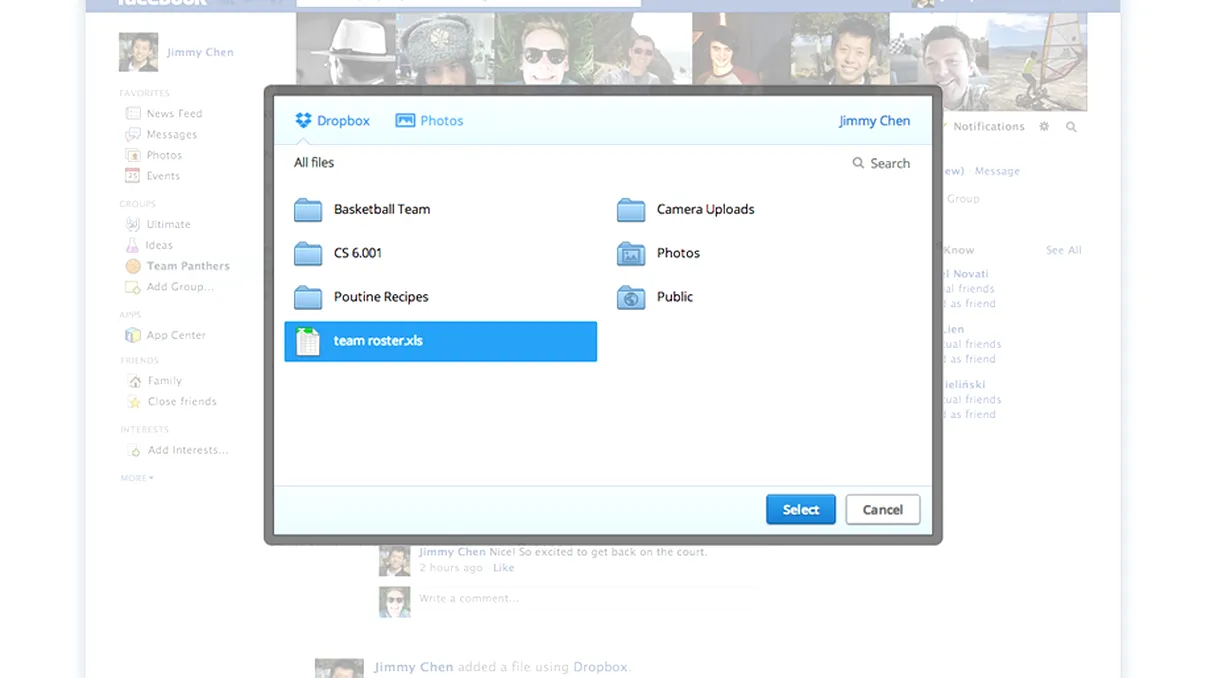The image size is (1206, 678).
Task: Click App Center cube icon in sidebar
Action: pos(132,335)
